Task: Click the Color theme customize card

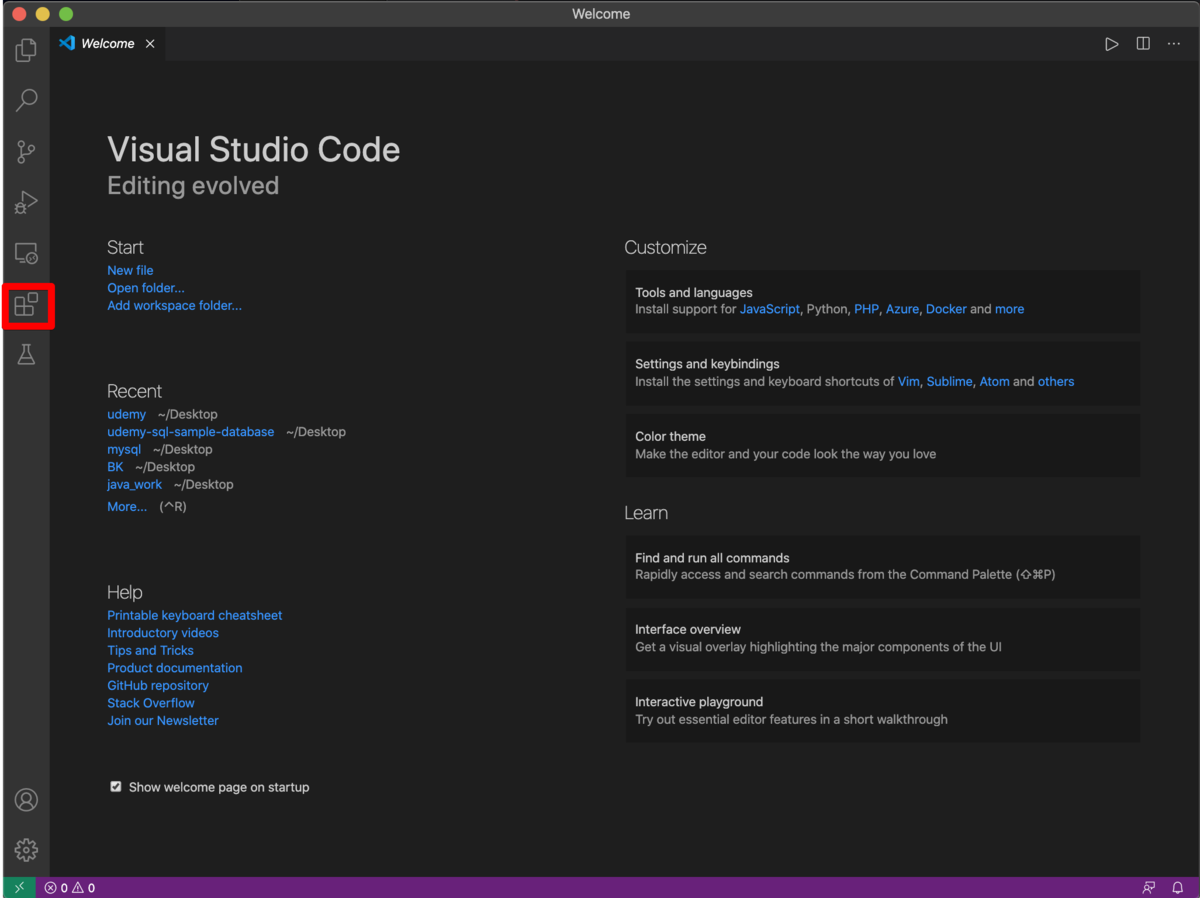Action: [882, 445]
